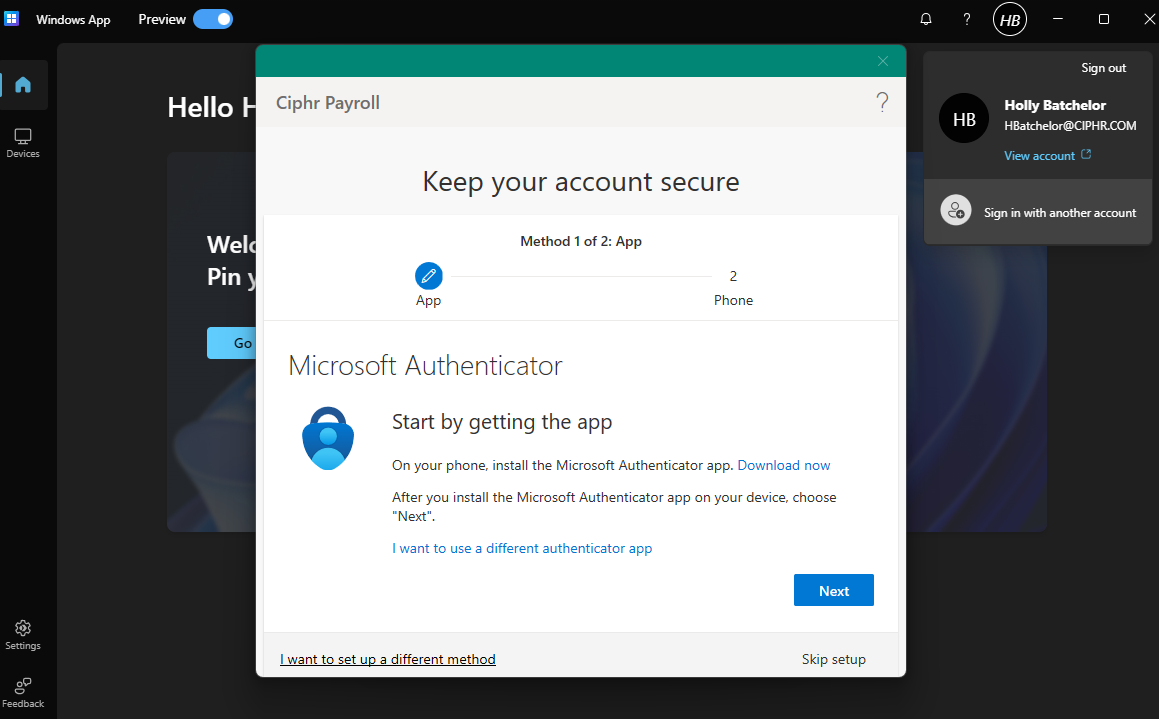1159x719 pixels.
Task: Click the HBatchelor@CIPHR.COM email text
Action: coord(1070,126)
